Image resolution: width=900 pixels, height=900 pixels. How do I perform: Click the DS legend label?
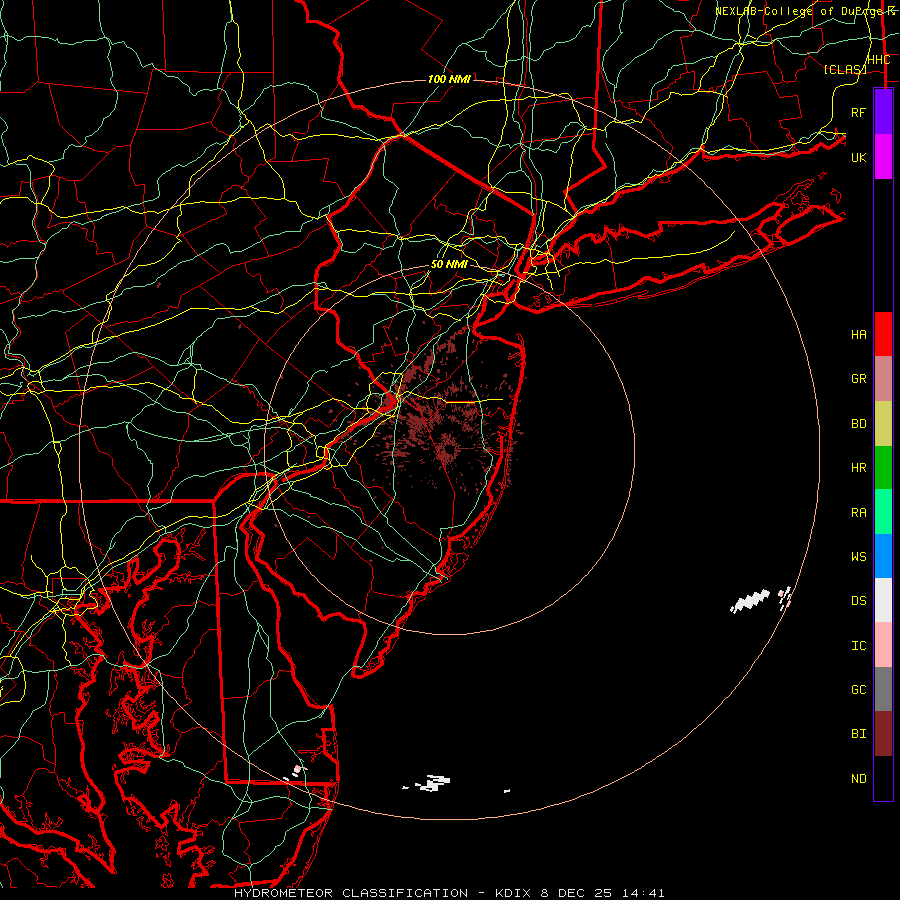click(x=858, y=601)
